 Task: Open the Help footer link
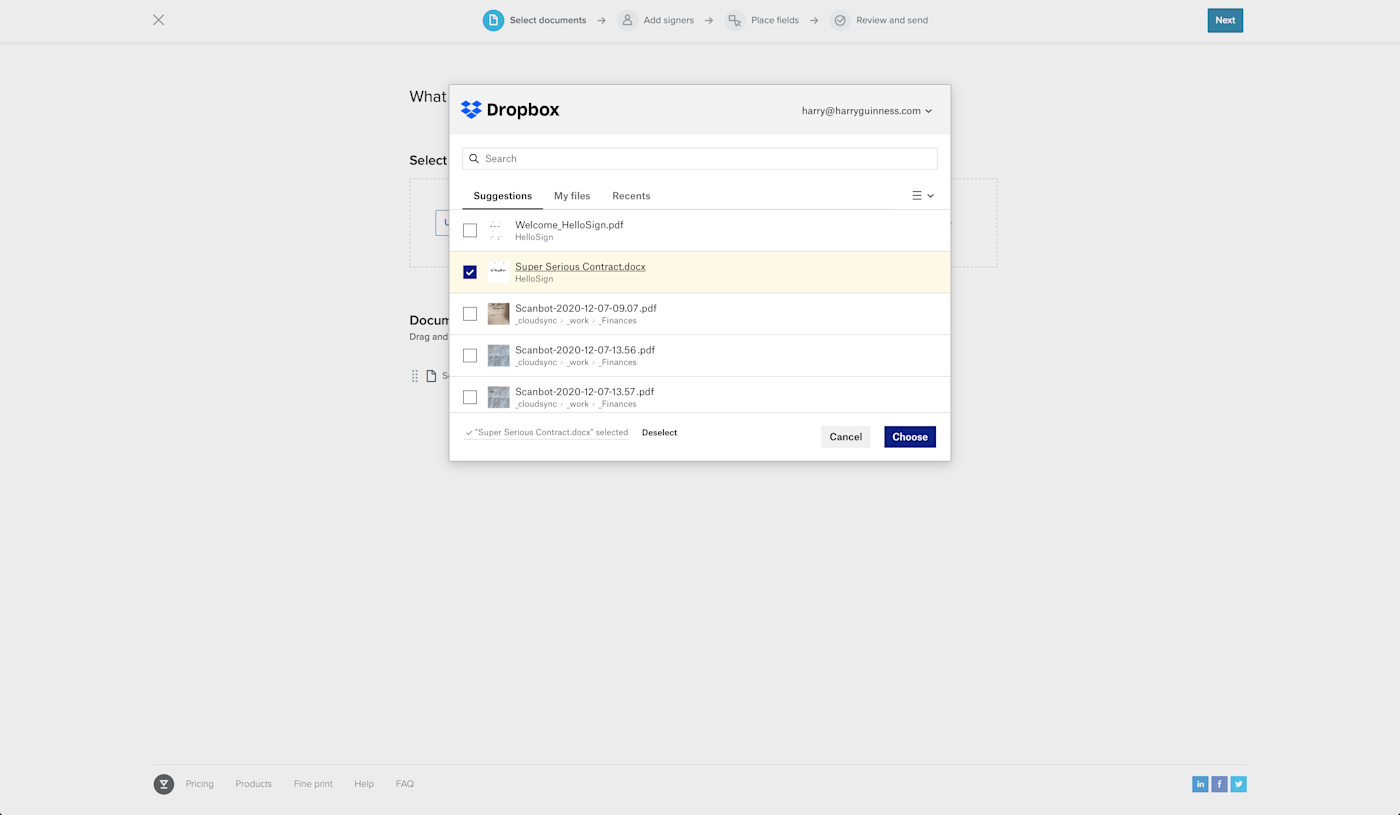pos(364,784)
